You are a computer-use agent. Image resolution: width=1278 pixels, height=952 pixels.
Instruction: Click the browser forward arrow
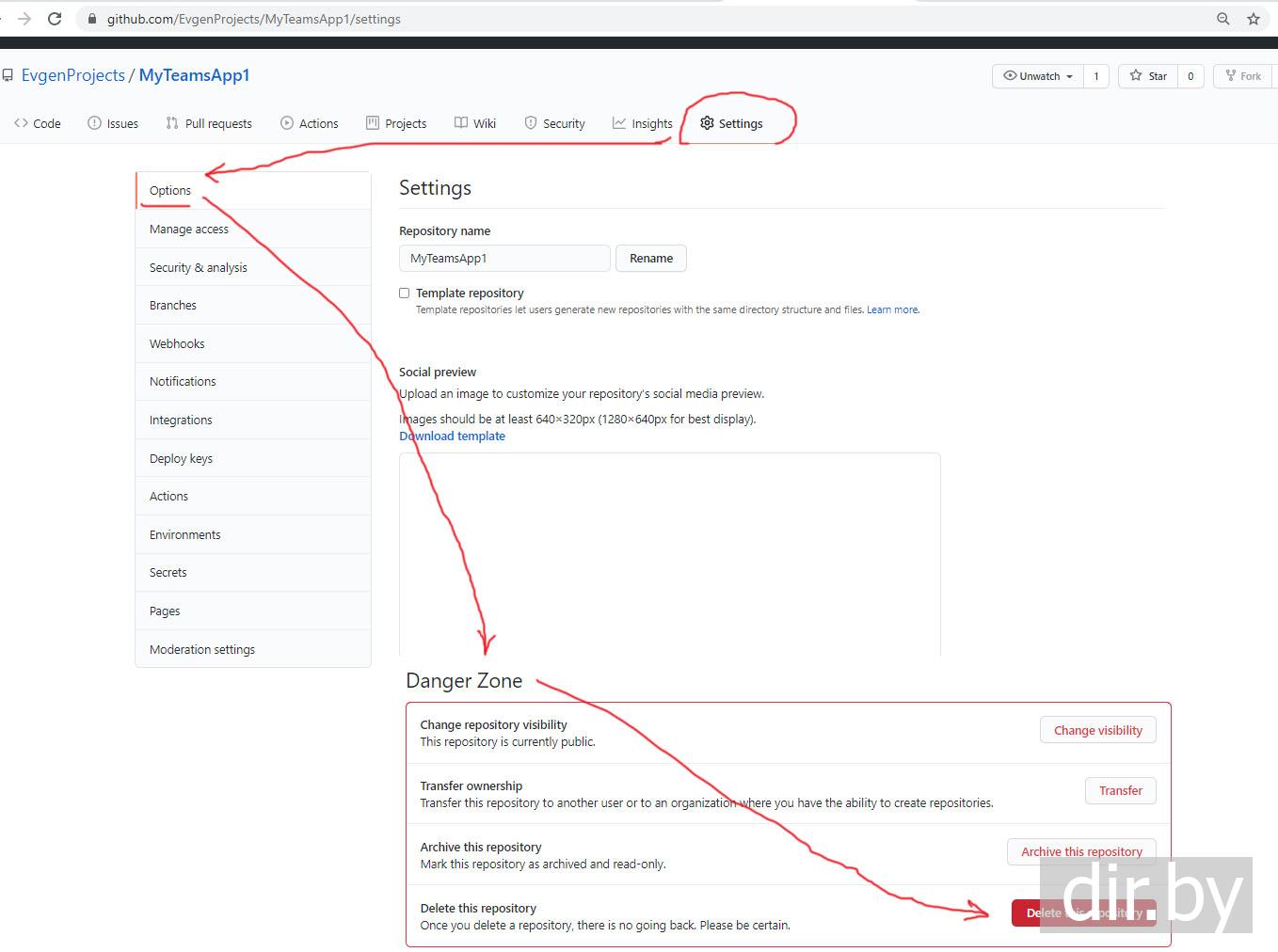tap(24, 19)
